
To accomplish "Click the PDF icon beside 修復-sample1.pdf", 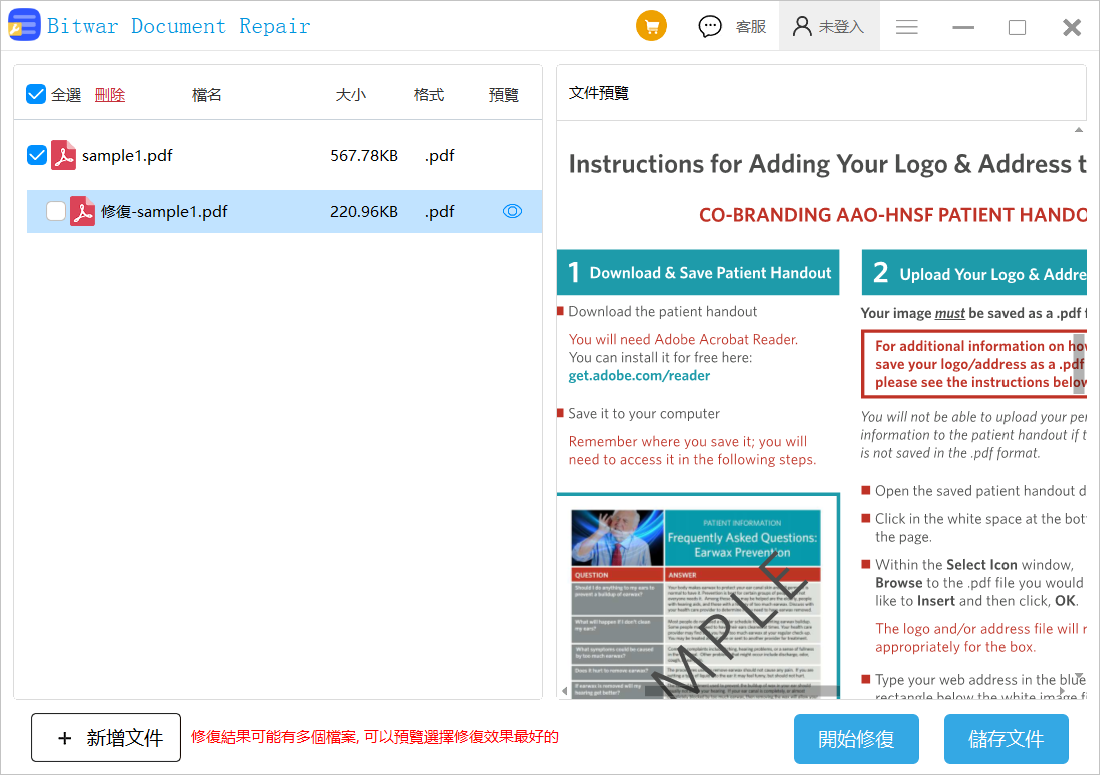I will click(x=82, y=211).
